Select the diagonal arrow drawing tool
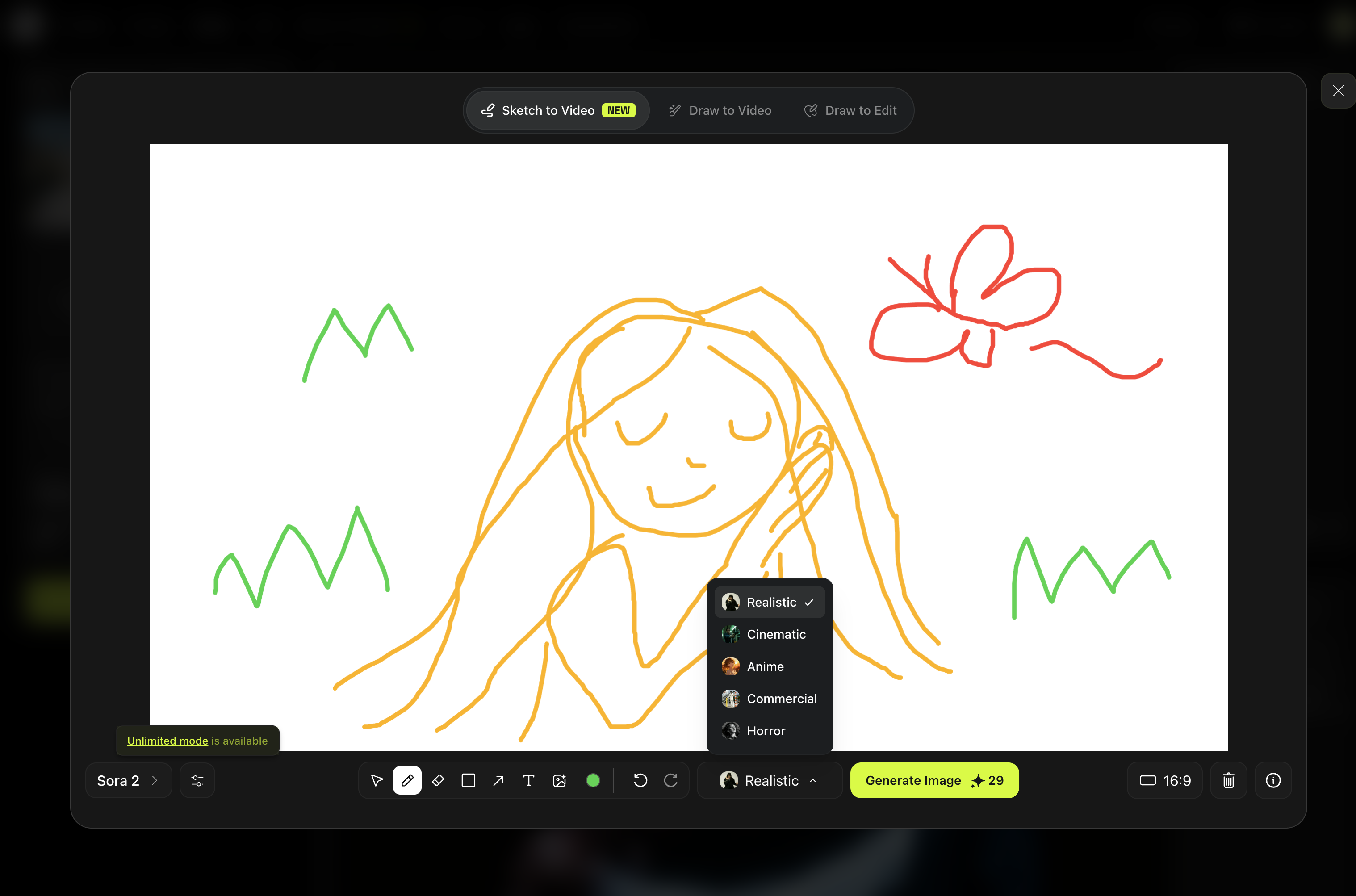The width and height of the screenshot is (1356, 896). point(498,781)
